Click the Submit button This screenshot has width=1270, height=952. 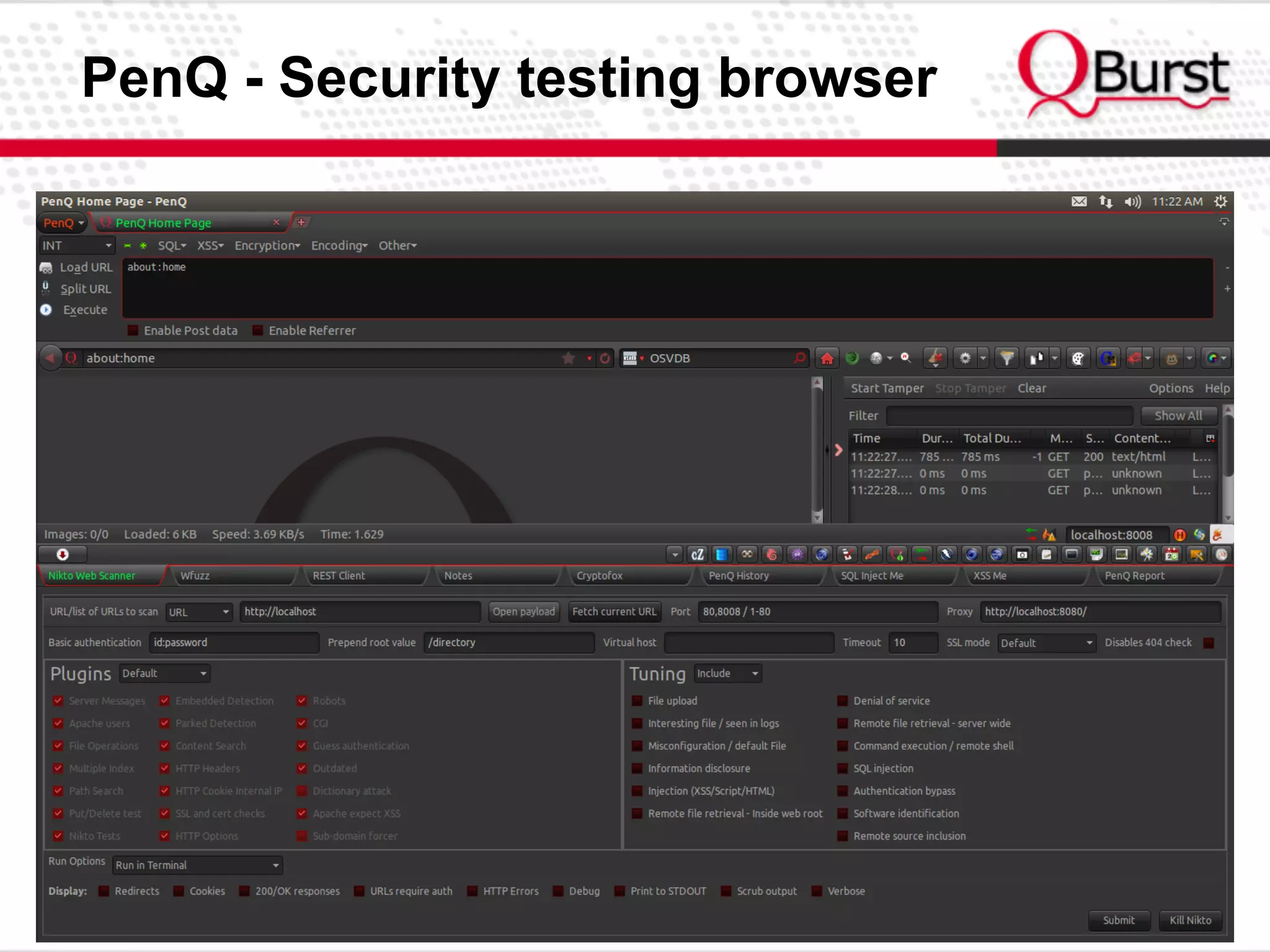tap(1119, 920)
